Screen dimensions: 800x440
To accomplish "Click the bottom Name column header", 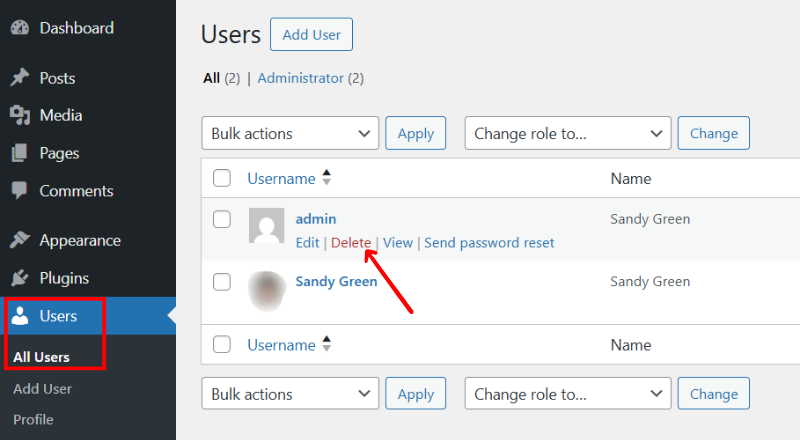I will [631, 345].
